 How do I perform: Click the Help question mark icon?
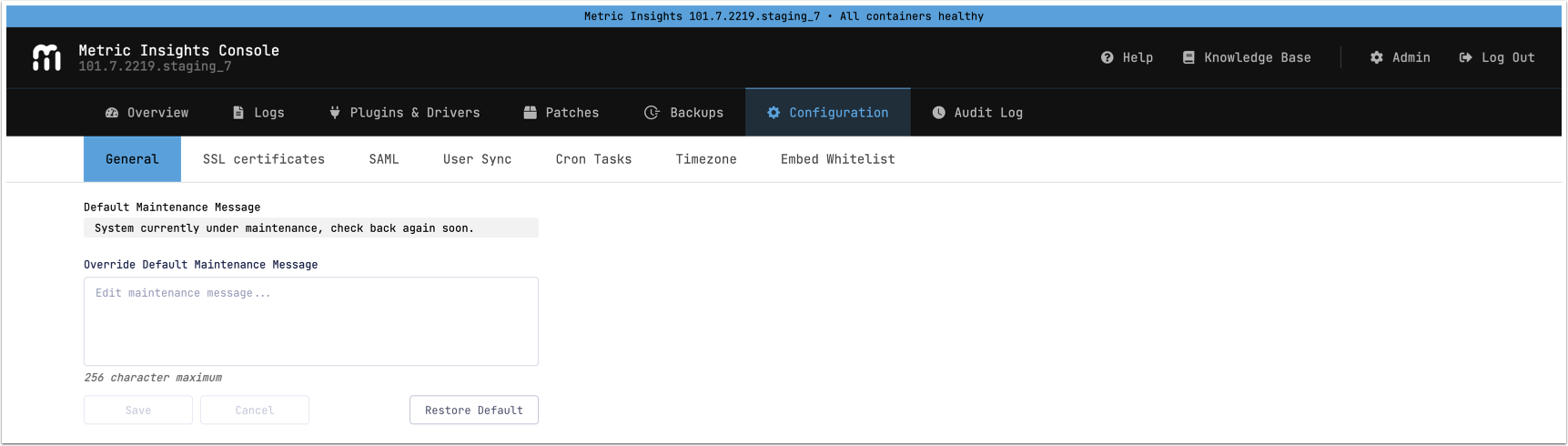tap(1107, 57)
